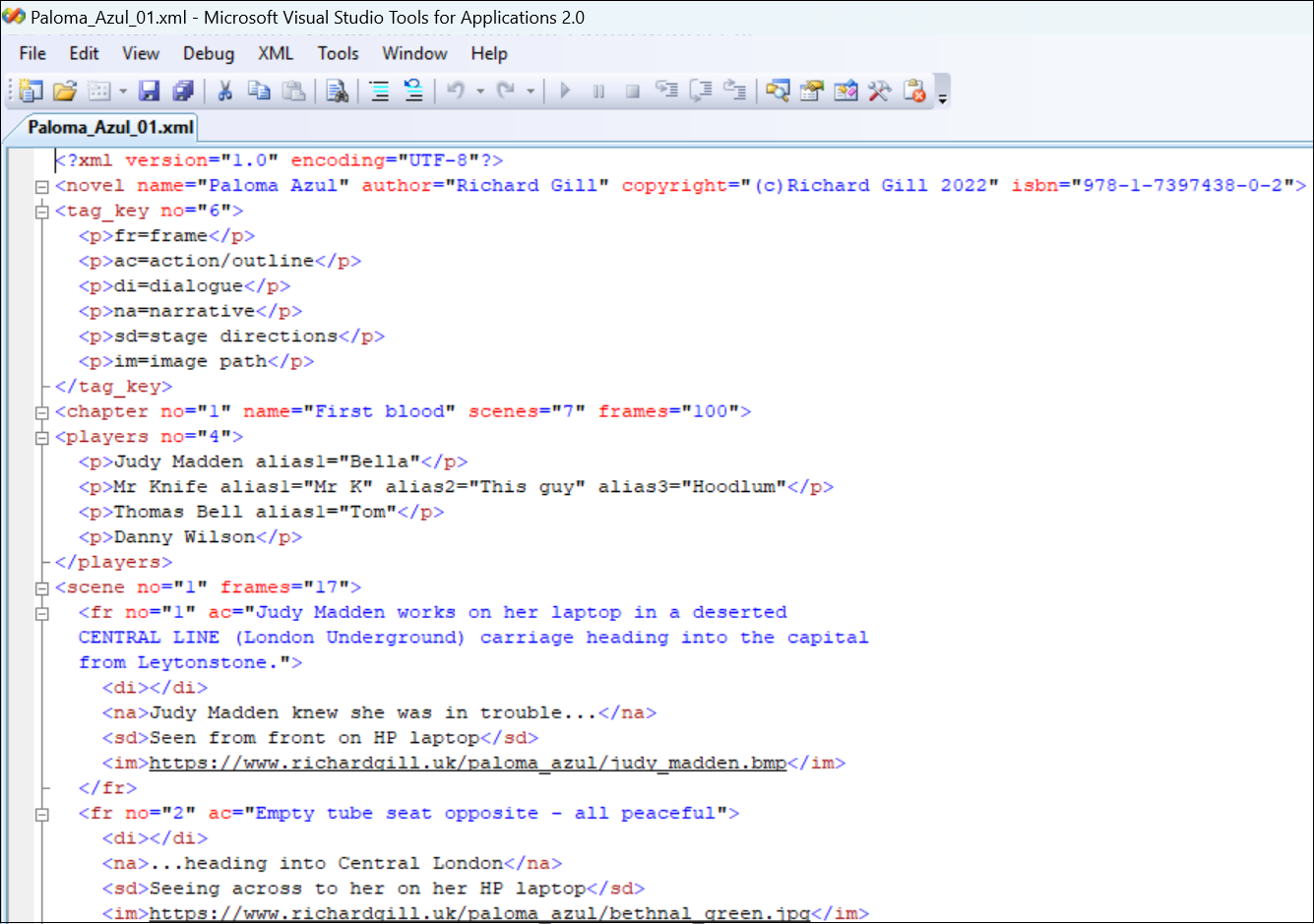Click the Copy icon in the toolbar
1314x924 pixels.
coord(259,91)
